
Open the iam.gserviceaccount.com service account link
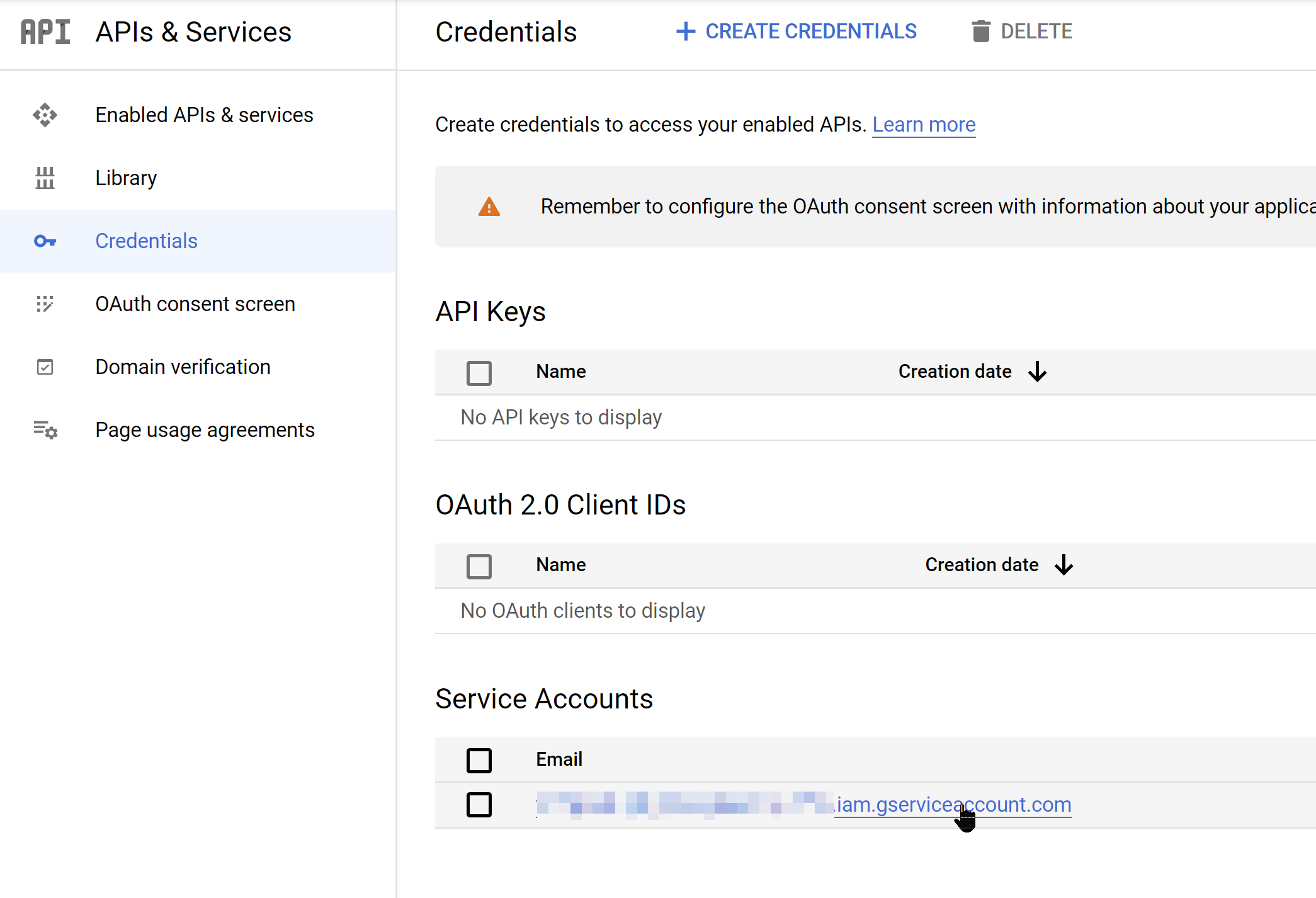803,805
